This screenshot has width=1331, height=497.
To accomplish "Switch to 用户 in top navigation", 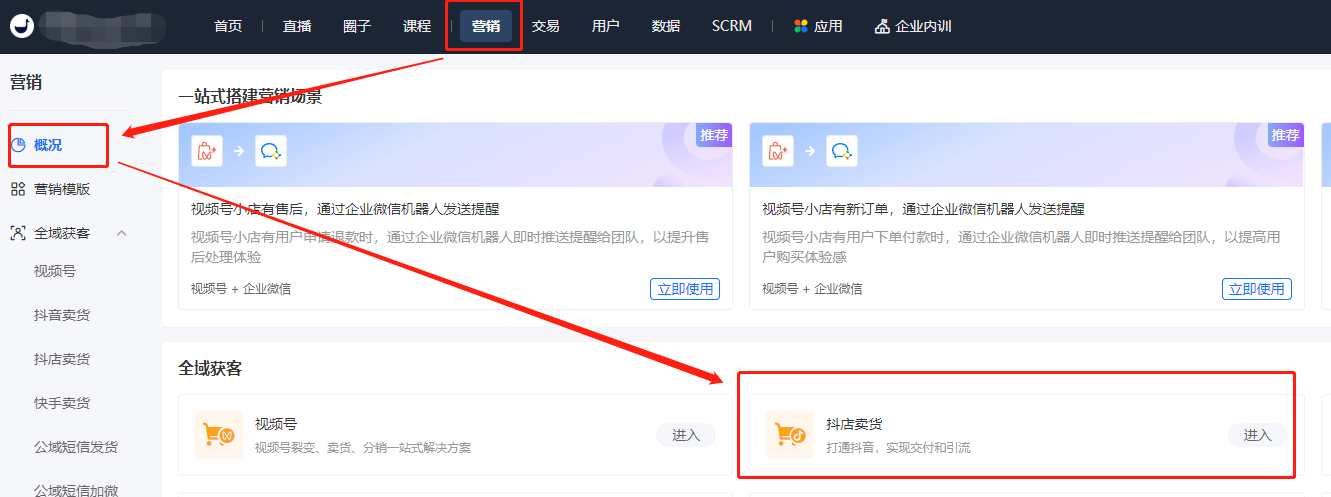I will 606,26.
